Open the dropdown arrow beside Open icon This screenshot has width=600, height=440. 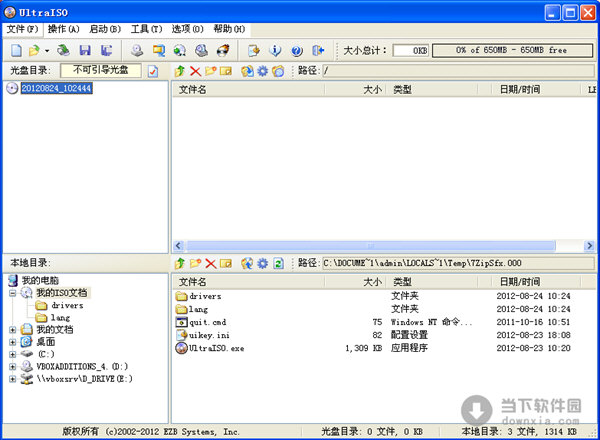click(x=47, y=51)
